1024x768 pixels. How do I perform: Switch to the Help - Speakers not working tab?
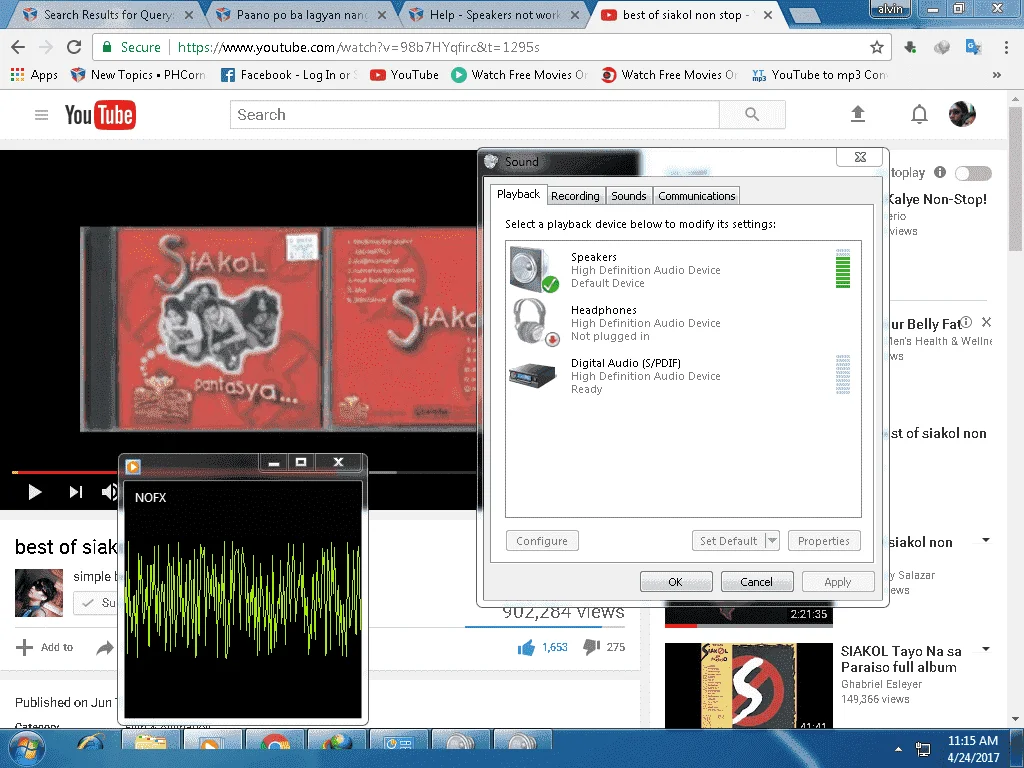click(x=494, y=14)
